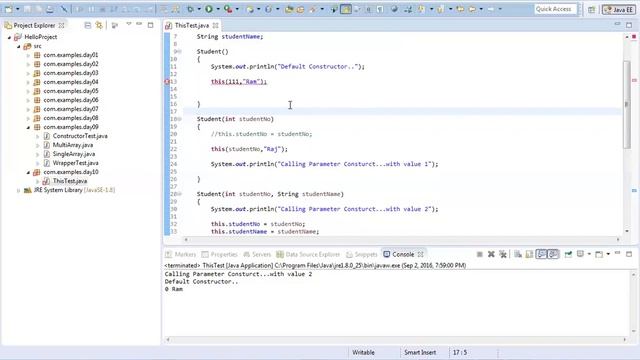Select the Console tab

(403, 254)
